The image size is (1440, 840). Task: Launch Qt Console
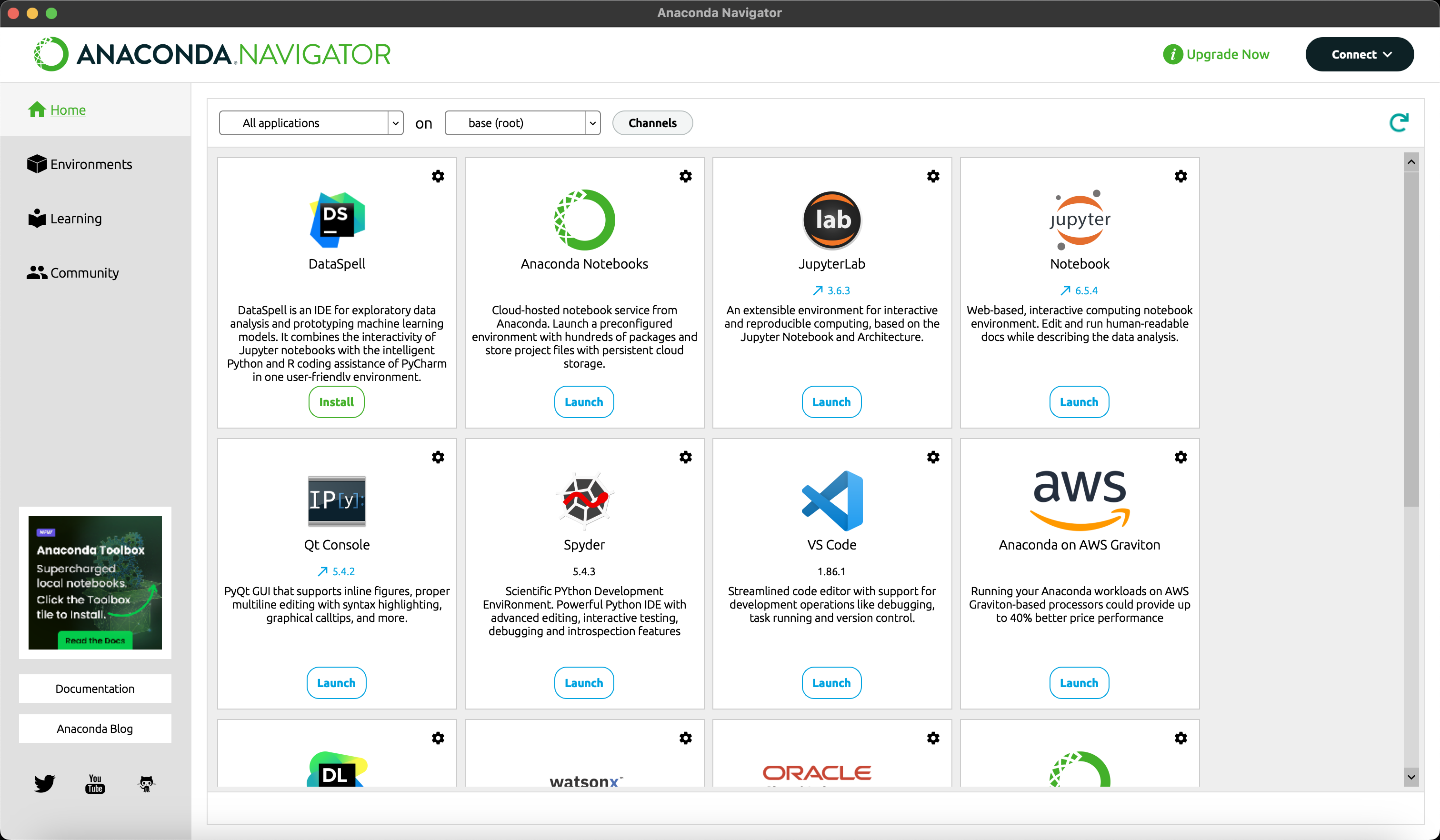tap(336, 683)
